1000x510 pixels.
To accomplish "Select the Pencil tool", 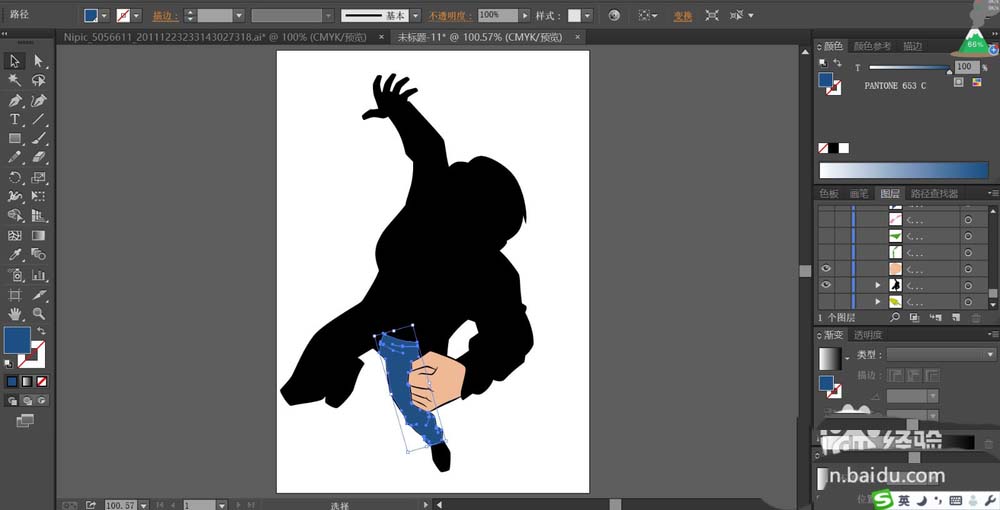I will click(x=15, y=157).
